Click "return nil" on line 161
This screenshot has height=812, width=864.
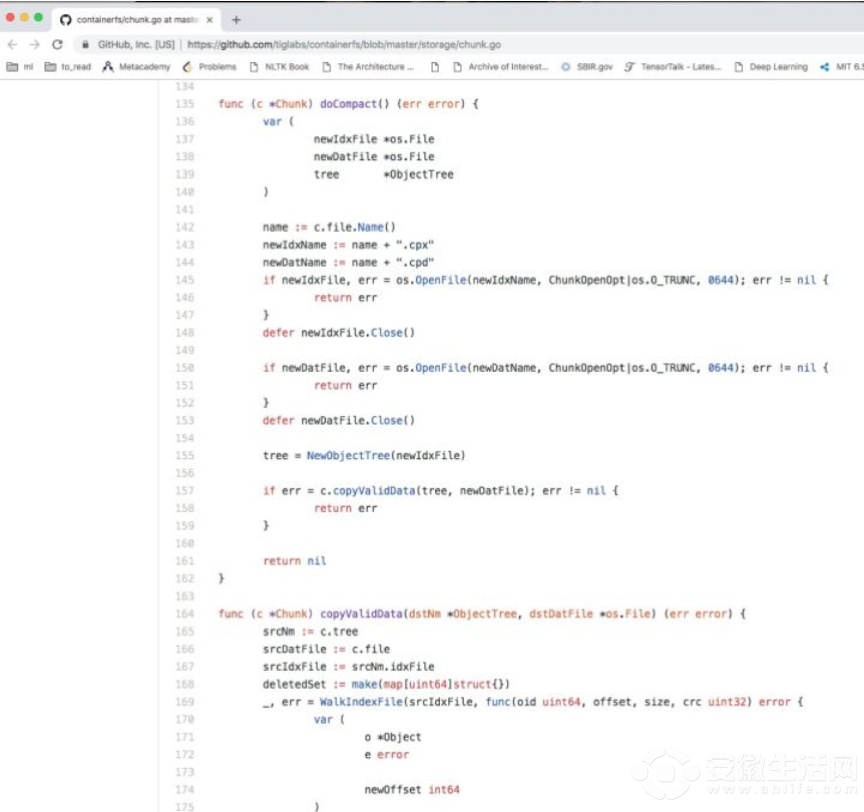[294, 561]
